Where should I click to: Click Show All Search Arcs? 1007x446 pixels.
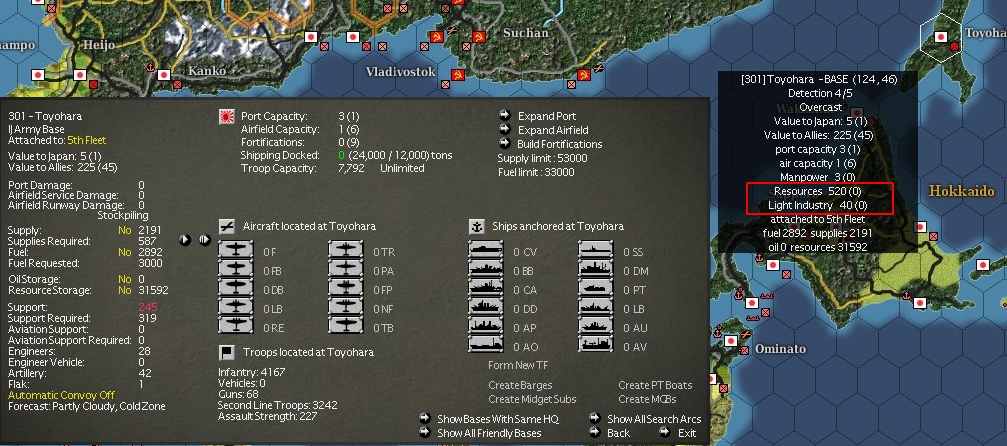pos(654,419)
